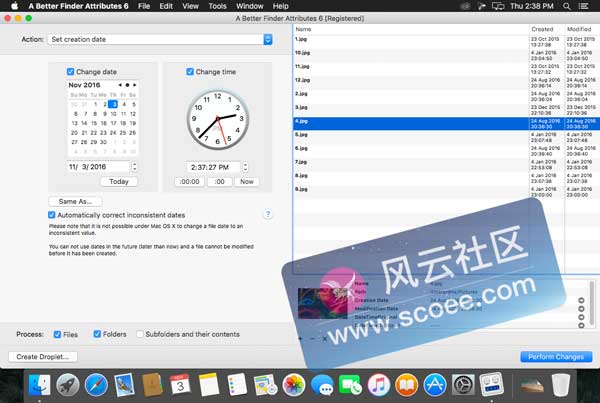Viewport: 600px width, 403px height.
Task: Open Calendar from the Dock
Action: (x=180, y=385)
